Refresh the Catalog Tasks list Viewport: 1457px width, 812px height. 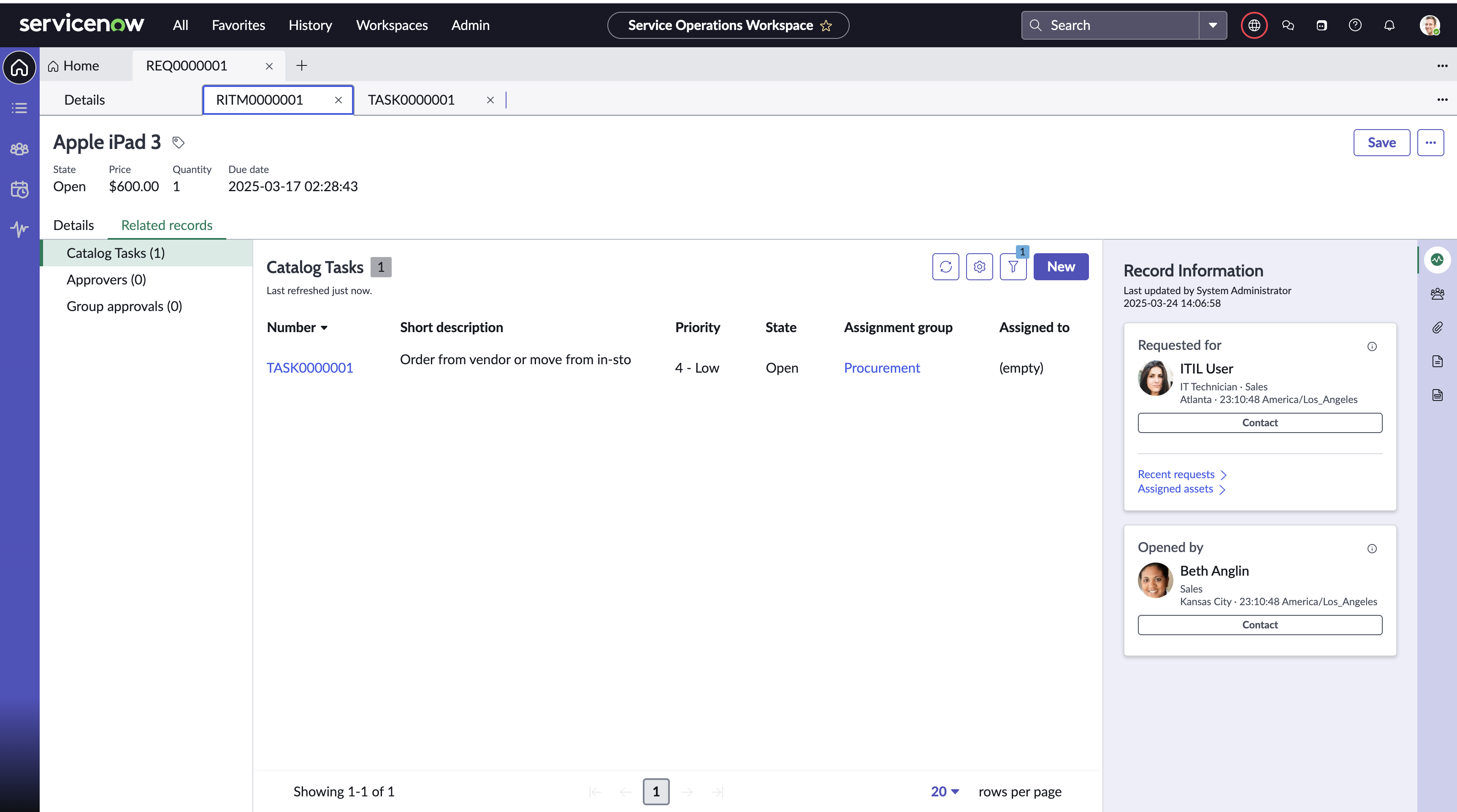[946, 267]
